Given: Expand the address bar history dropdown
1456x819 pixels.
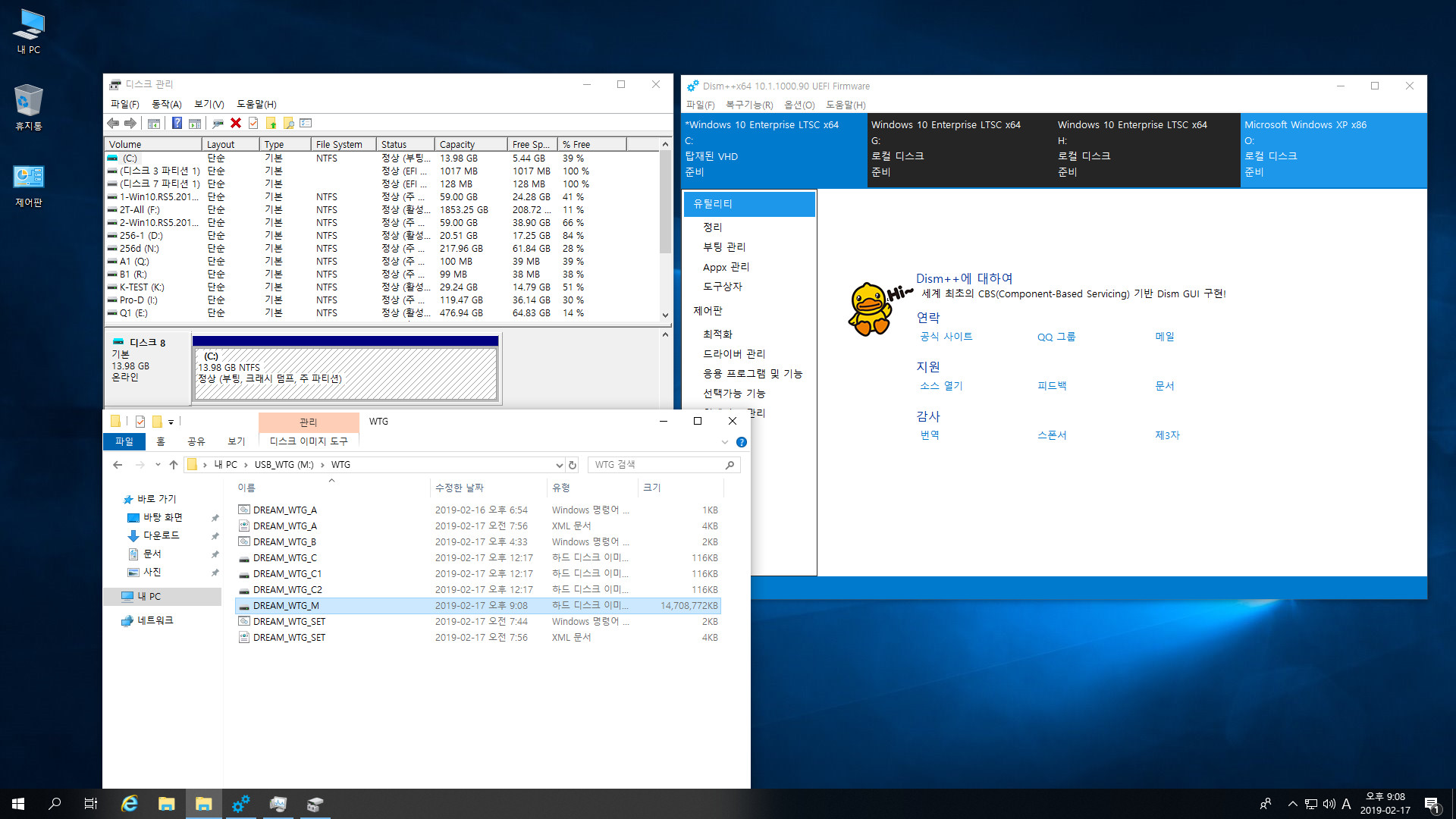Looking at the screenshot, I should click(x=559, y=465).
